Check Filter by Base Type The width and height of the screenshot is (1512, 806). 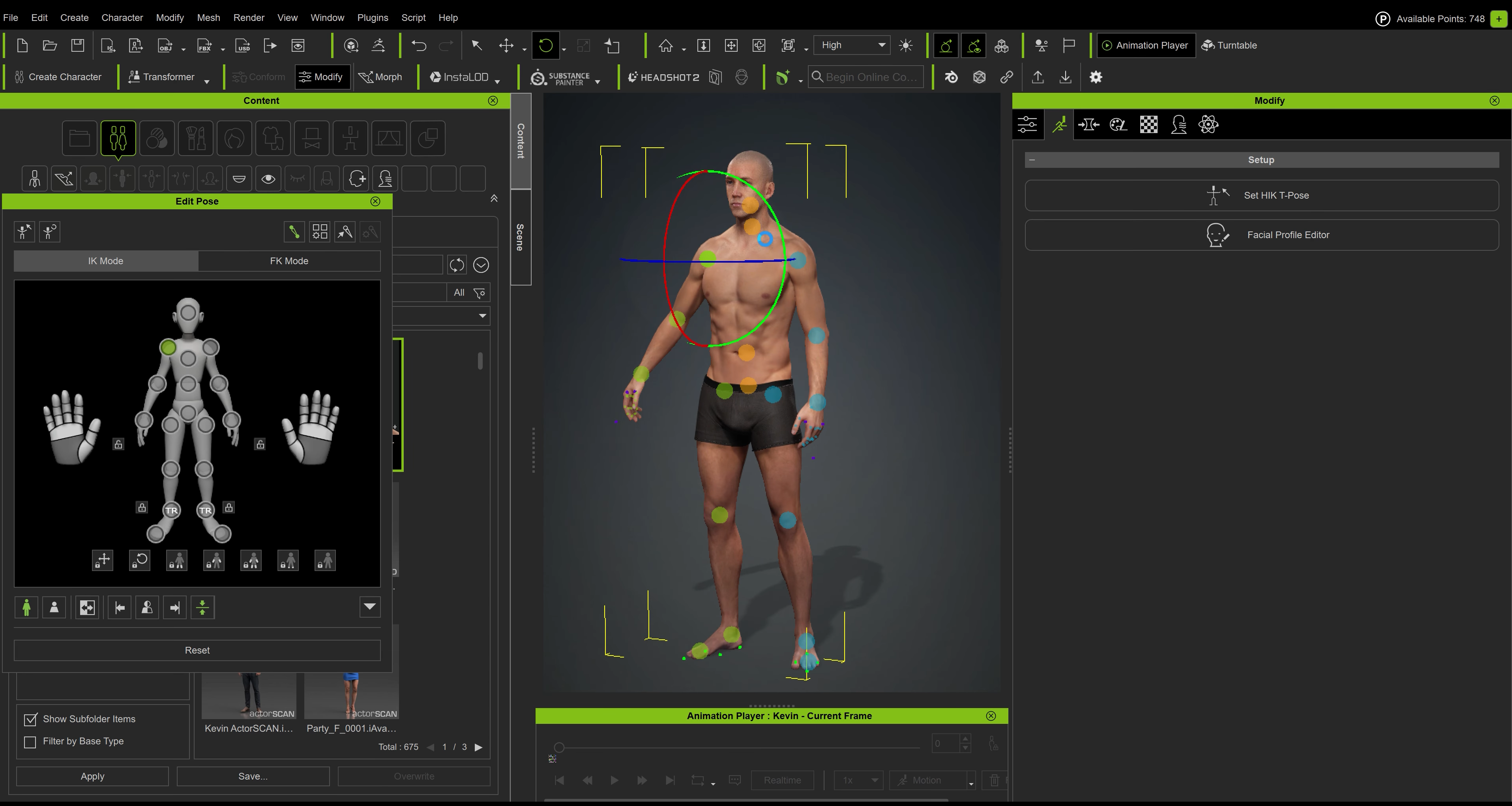click(30, 742)
